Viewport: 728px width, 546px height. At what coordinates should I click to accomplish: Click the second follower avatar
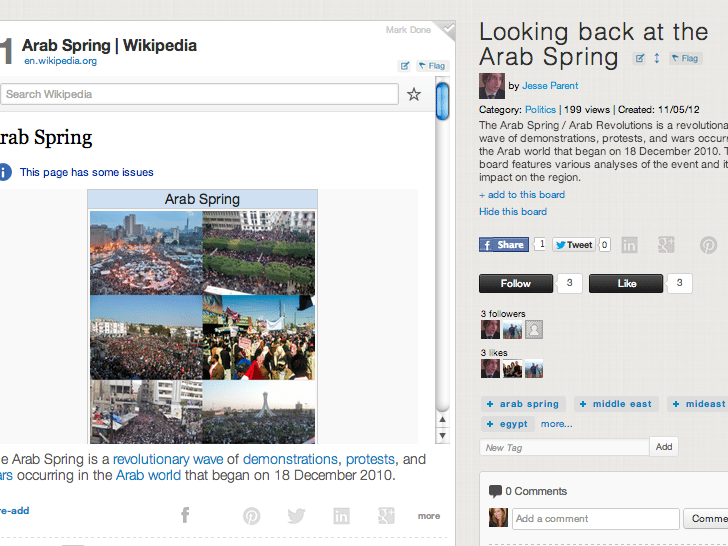click(x=512, y=330)
